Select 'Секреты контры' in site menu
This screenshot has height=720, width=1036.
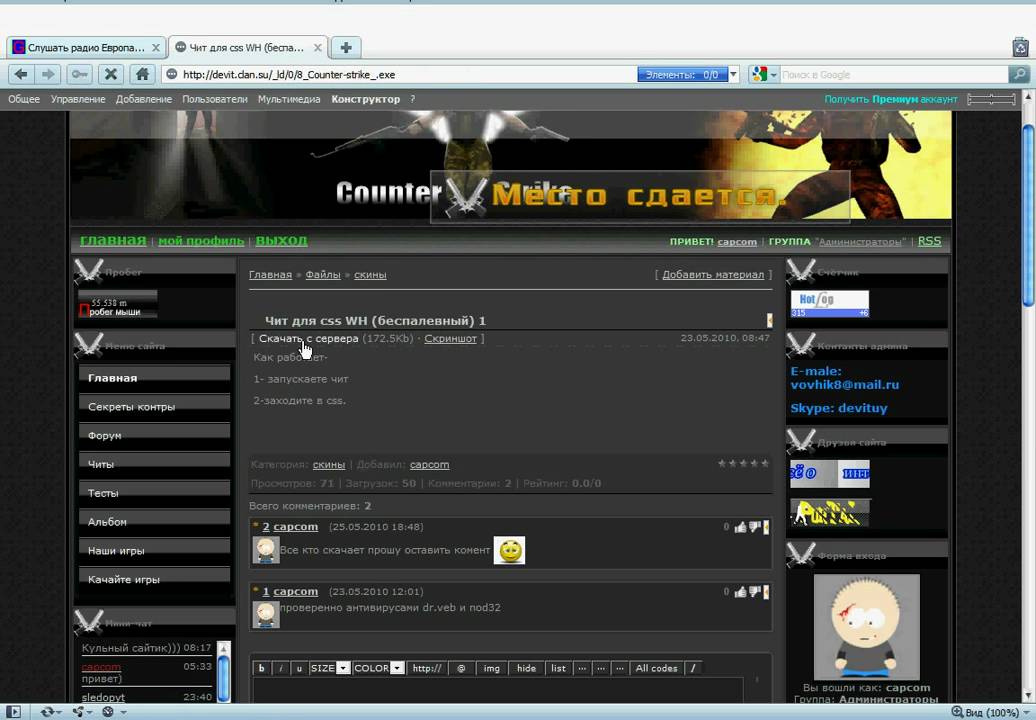pos(154,407)
